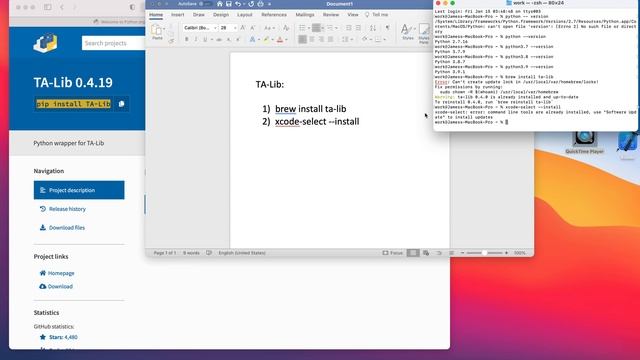Viewport: 640px width, 360px height.
Task: Switch to the Layout tab
Action: point(244,15)
